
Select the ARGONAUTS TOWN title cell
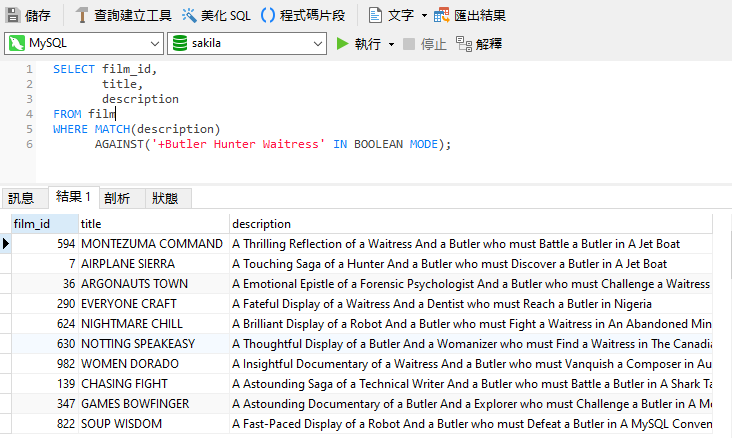154,284
